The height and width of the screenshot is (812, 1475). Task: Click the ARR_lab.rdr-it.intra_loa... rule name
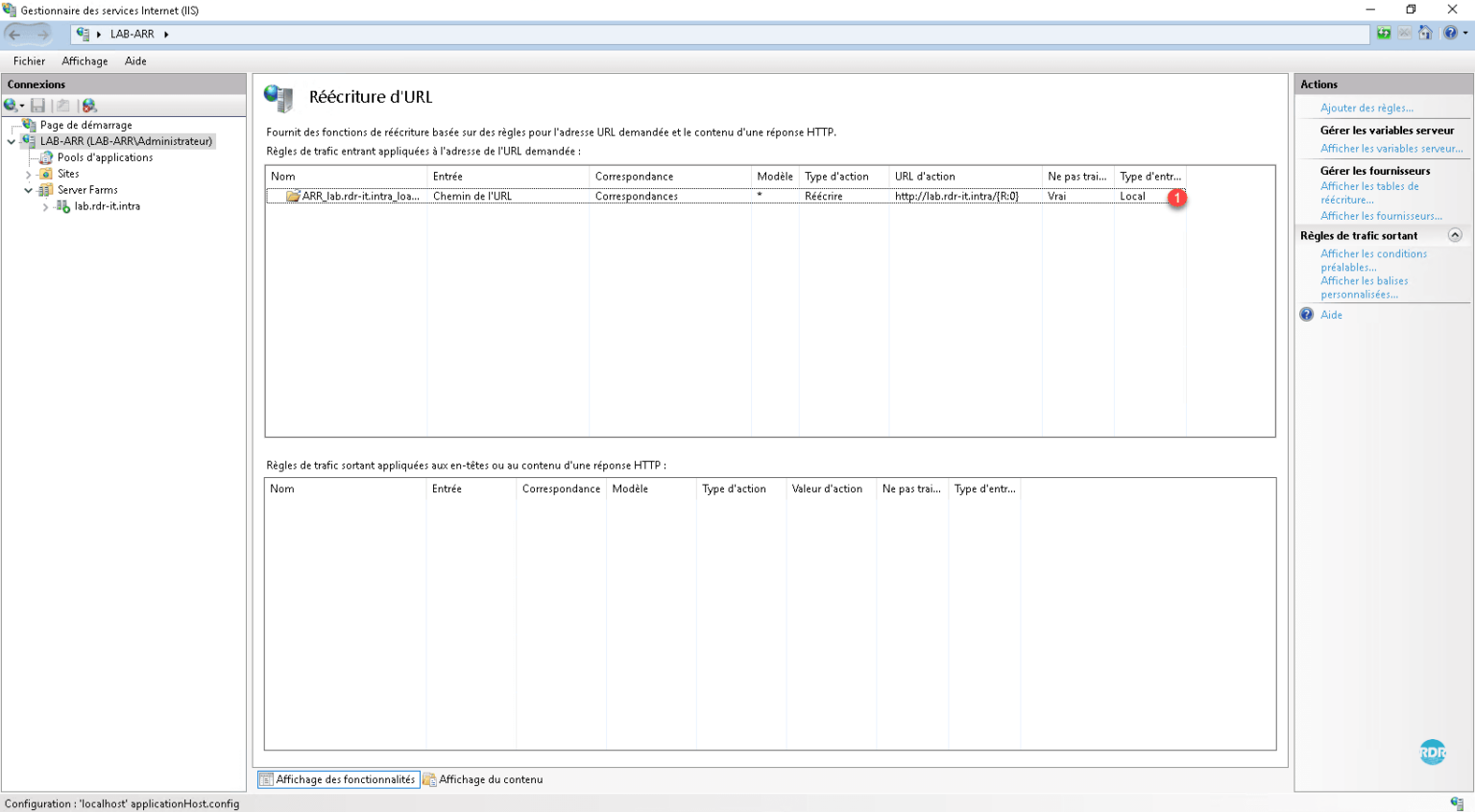[360, 196]
